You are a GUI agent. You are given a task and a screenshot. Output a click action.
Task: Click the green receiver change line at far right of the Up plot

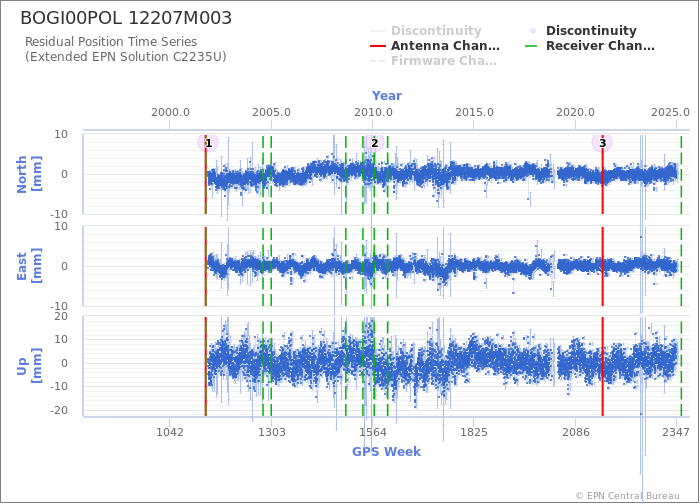pos(681,366)
